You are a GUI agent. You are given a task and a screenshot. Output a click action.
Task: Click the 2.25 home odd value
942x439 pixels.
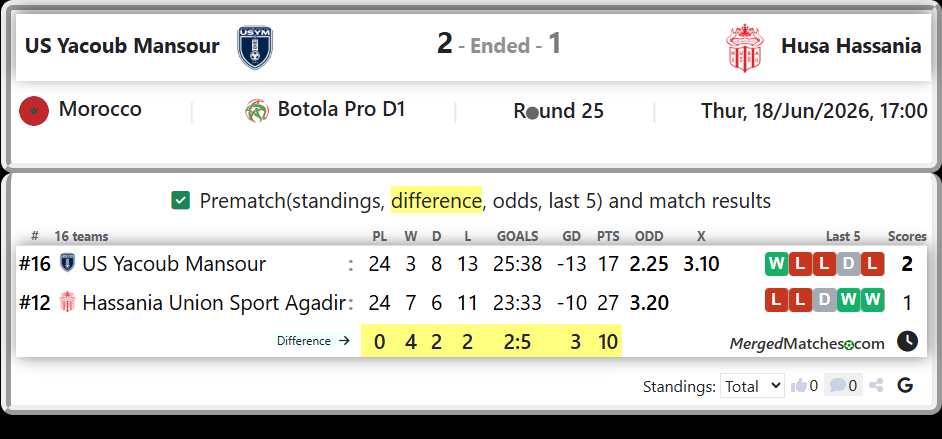pyautogui.click(x=649, y=264)
